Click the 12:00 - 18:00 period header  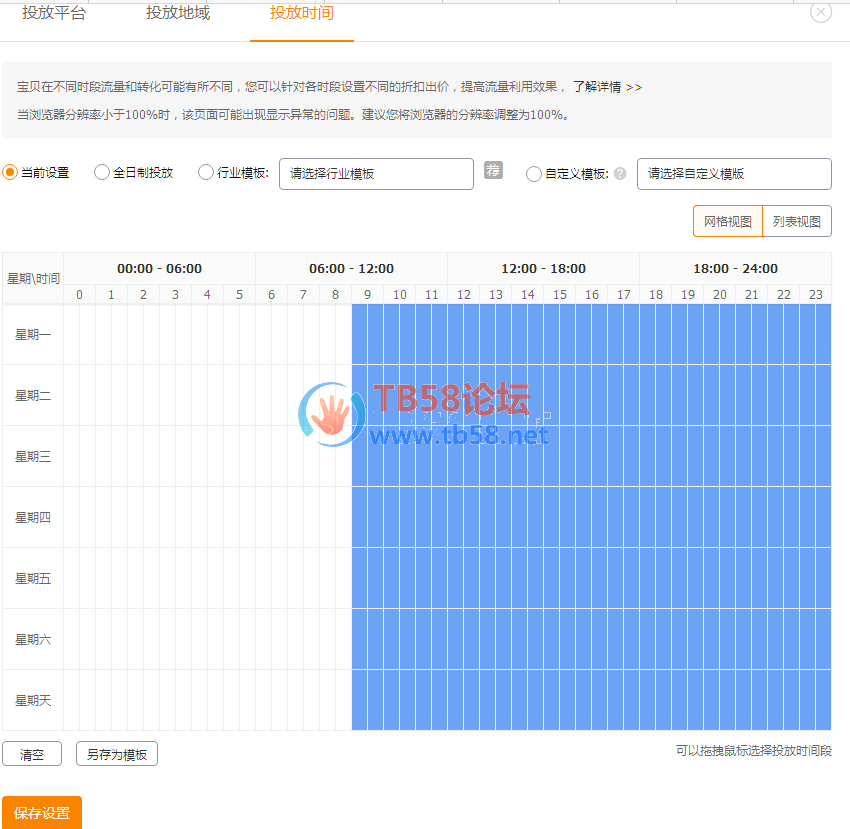click(x=543, y=268)
